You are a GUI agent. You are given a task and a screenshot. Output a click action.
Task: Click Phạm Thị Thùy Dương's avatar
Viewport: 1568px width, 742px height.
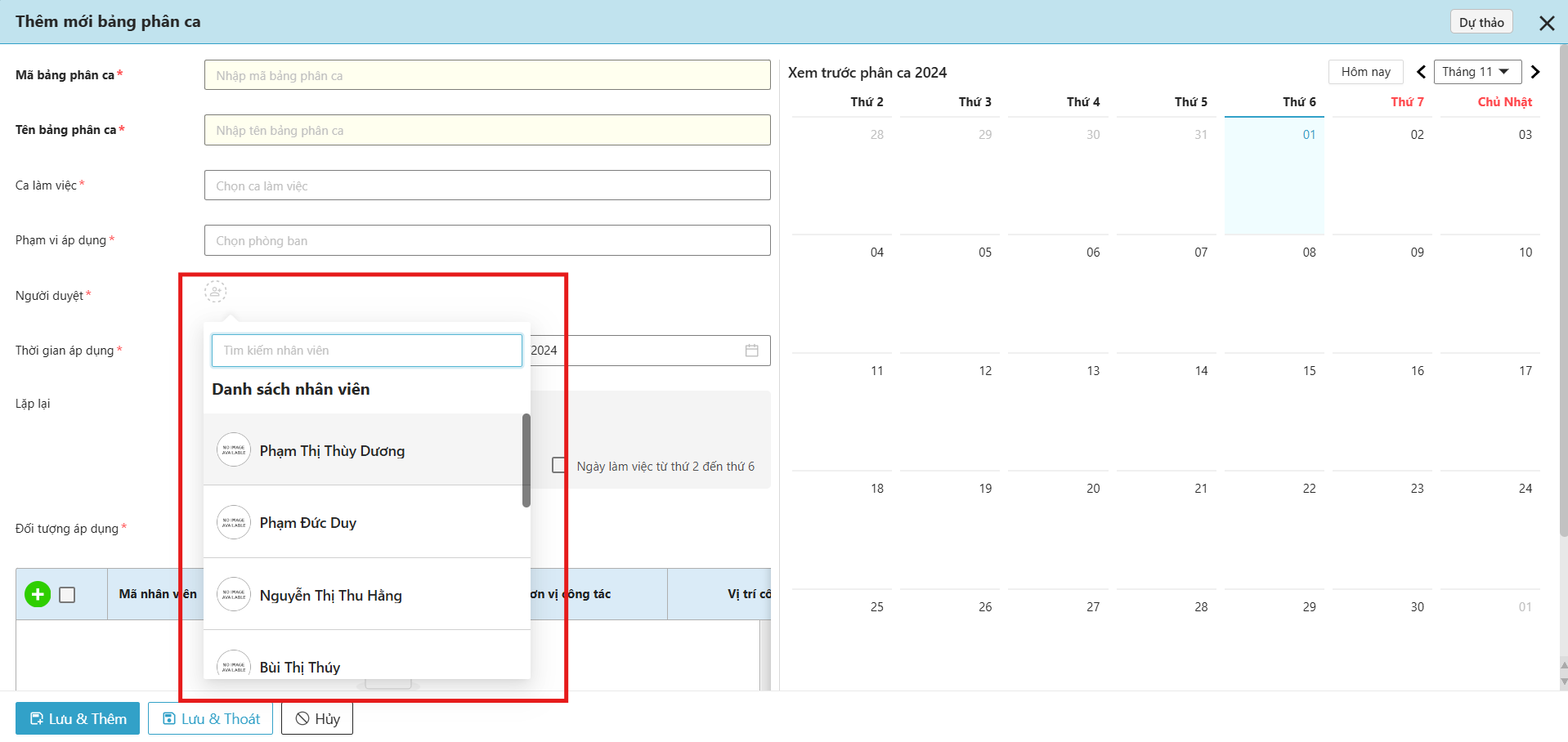tap(234, 450)
